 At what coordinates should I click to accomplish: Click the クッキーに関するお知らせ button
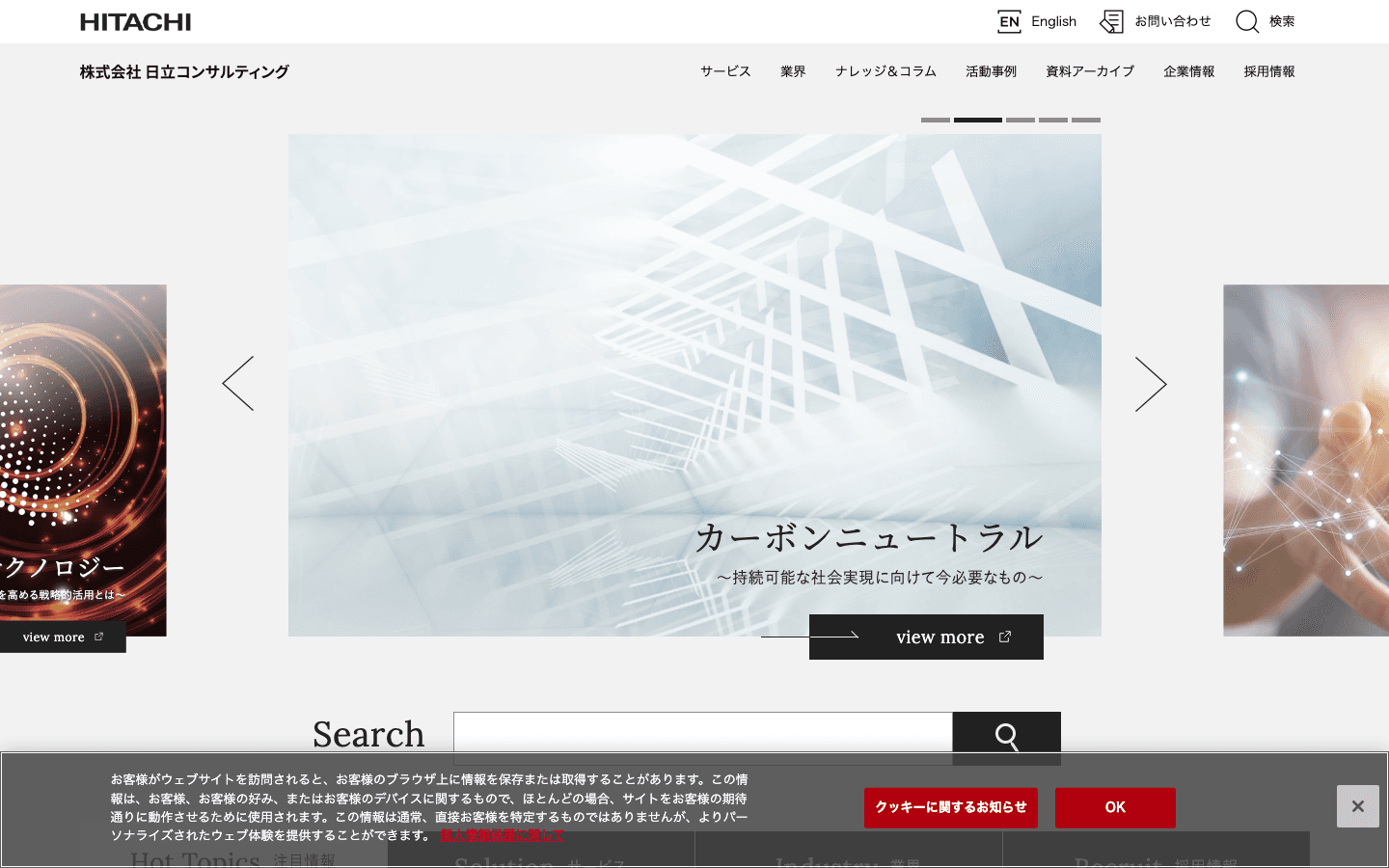951,807
